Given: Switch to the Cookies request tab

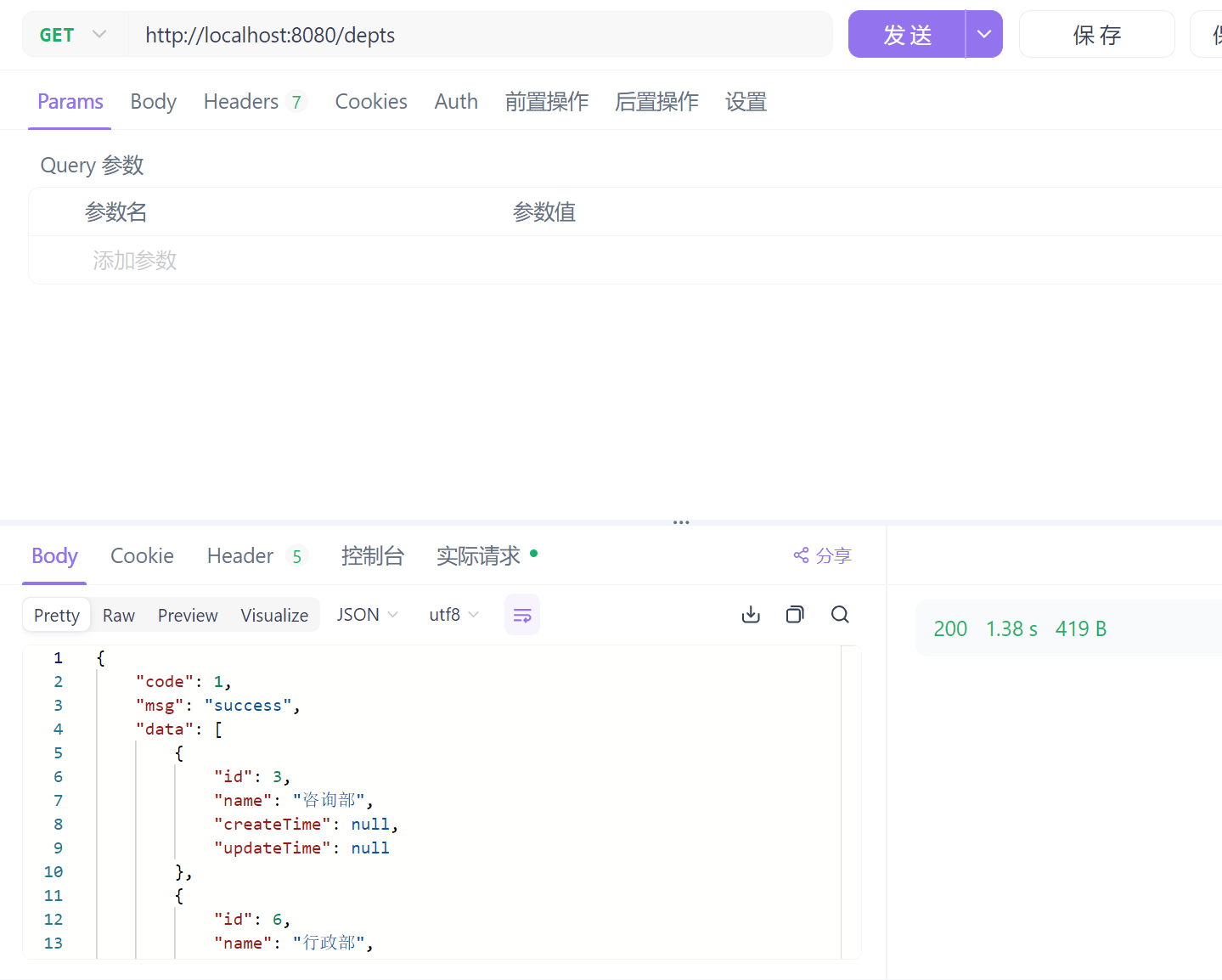Looking at the screenshot, I should [x=371, y=102].
